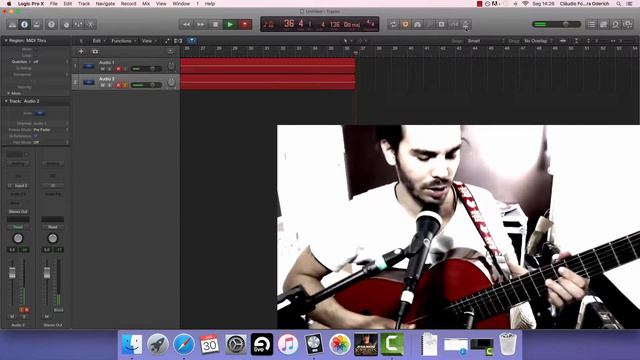Rewind the playhead

pyautogui.click(x=186, y=24)
